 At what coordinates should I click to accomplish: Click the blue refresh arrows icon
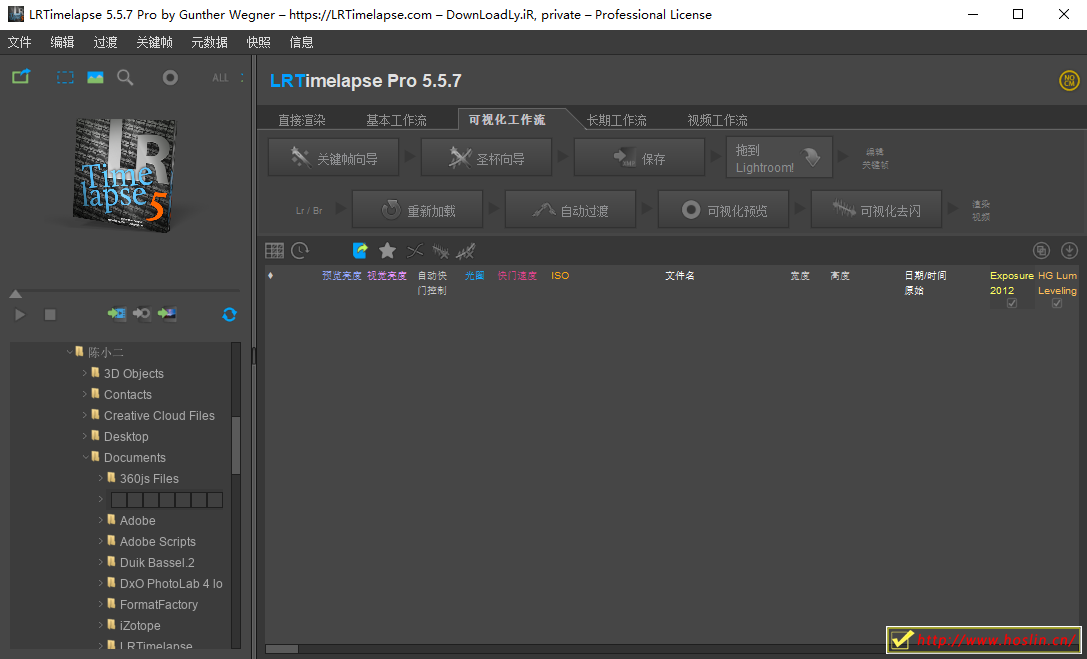229,315
